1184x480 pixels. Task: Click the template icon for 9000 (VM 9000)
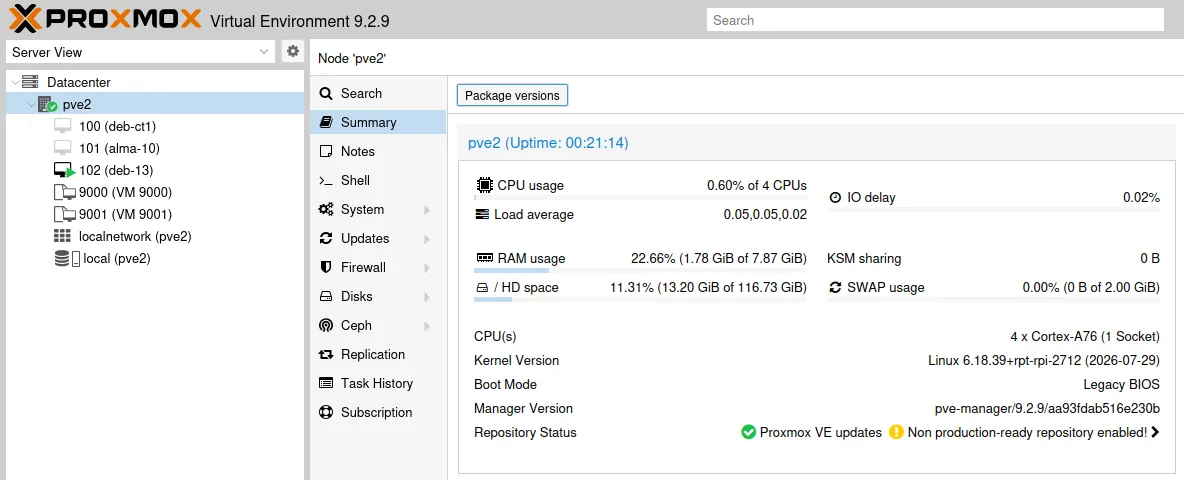64,192
